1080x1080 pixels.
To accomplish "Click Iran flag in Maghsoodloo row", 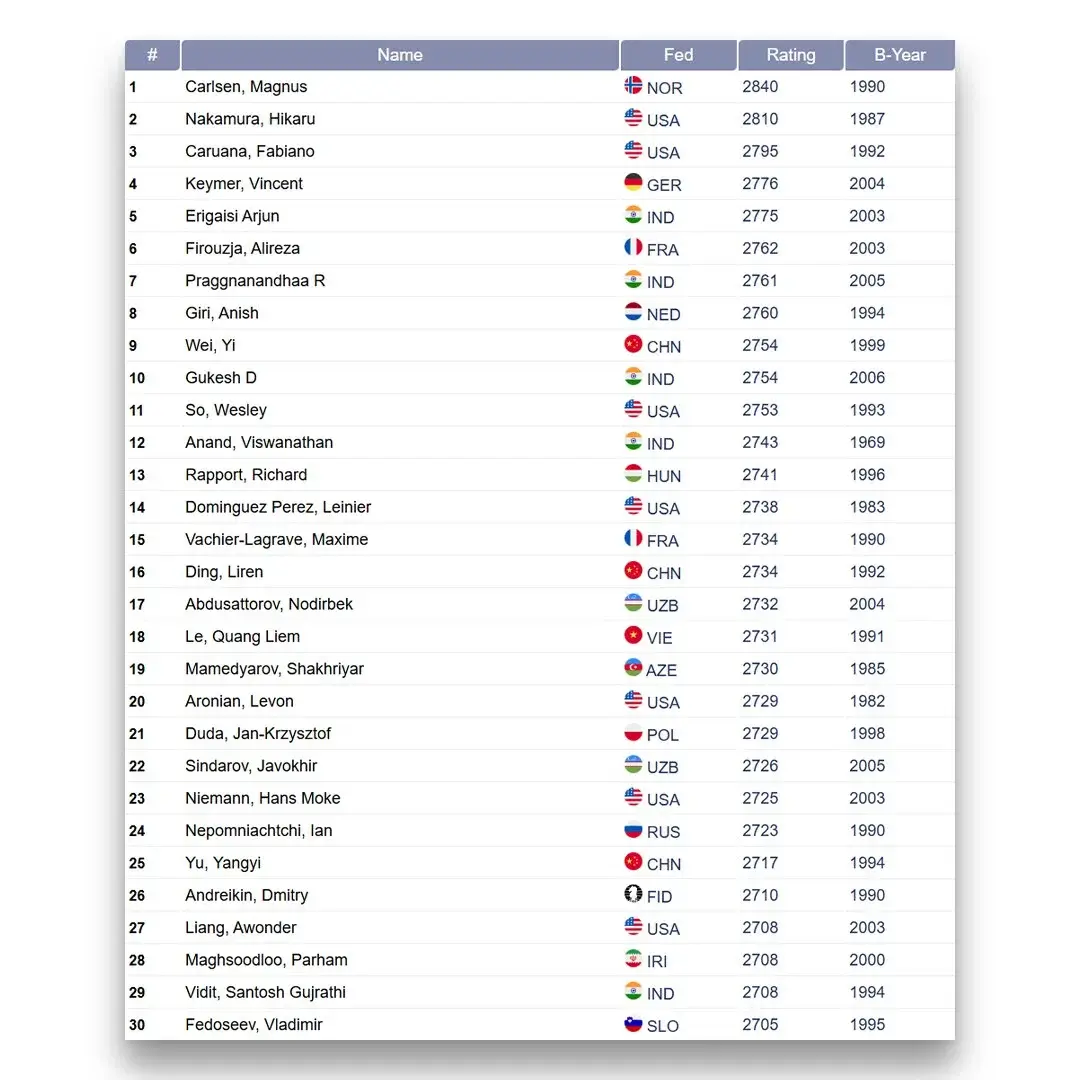I will click(633, 959).
